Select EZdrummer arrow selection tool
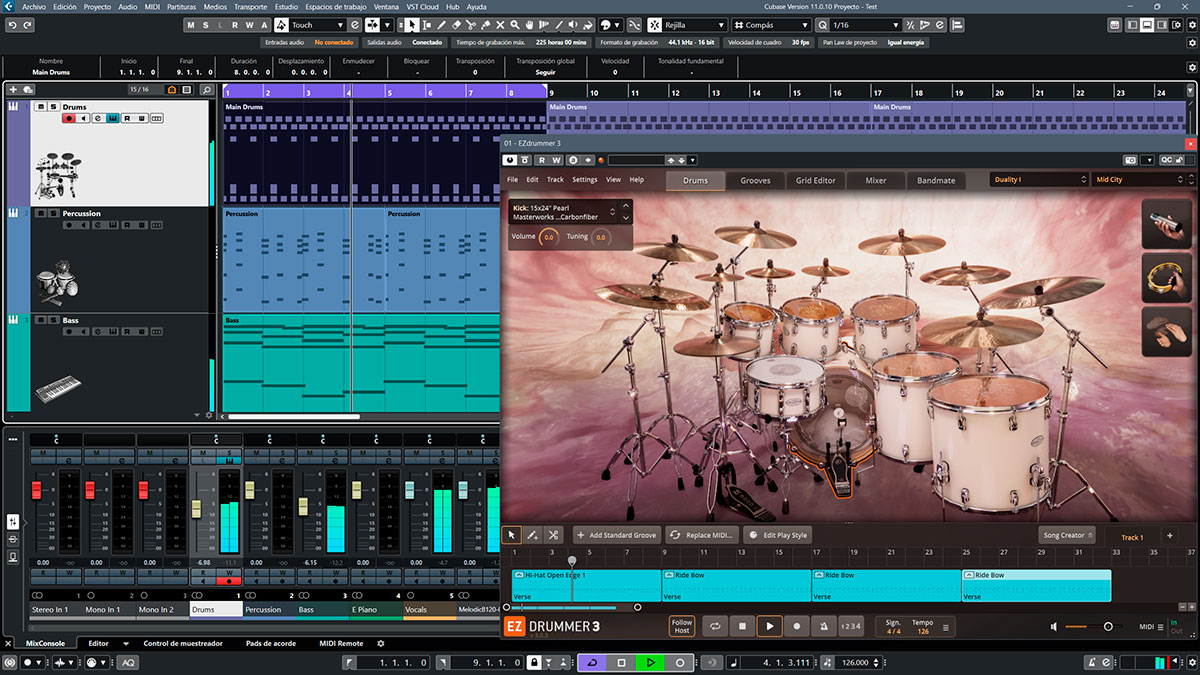This screenshot has height=675, width=1200. [512, 535]
